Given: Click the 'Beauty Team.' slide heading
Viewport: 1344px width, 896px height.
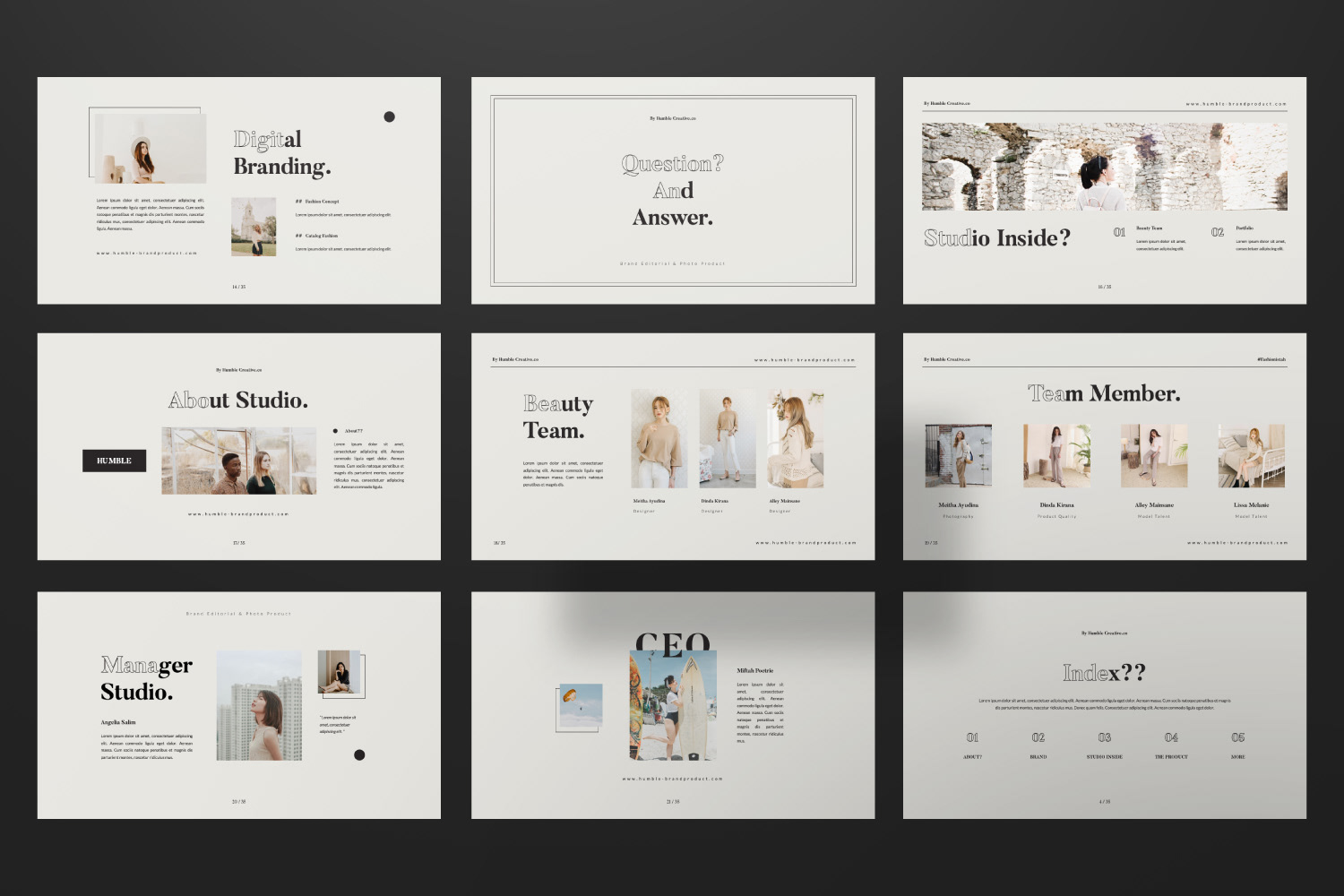Looking at the screenshot, I should pyautogui.click(x=558, y=417).
